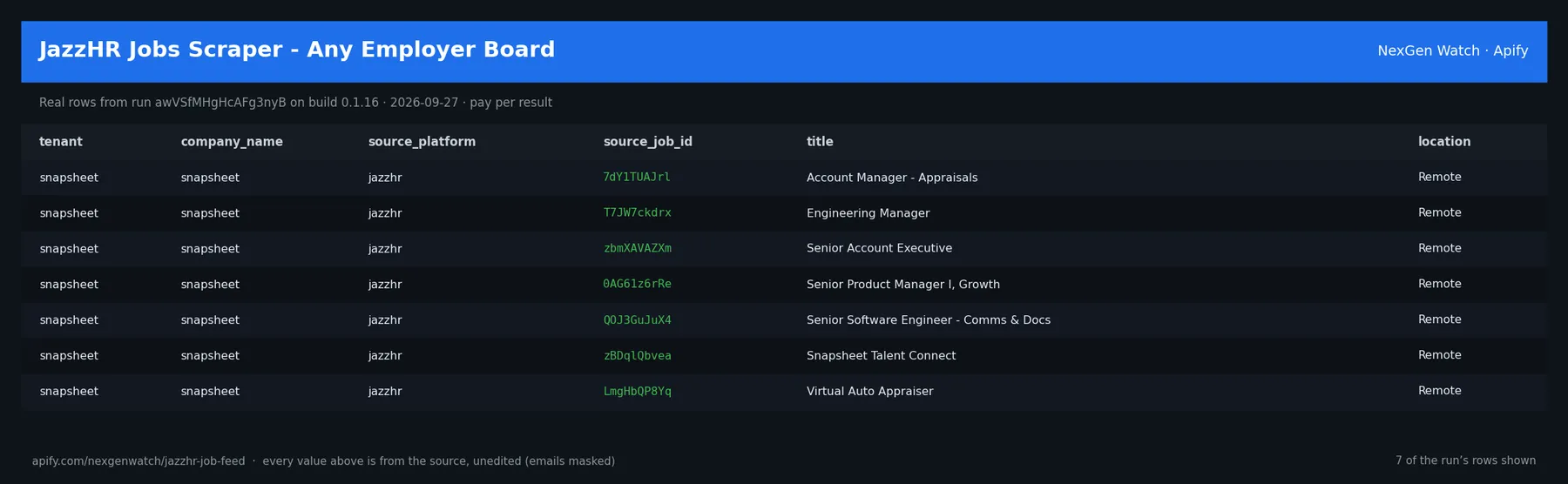The width and height of the screenshot is (1568, 484).
Task: Select job ID LmgHbQP8Yq
Action: 637,392
